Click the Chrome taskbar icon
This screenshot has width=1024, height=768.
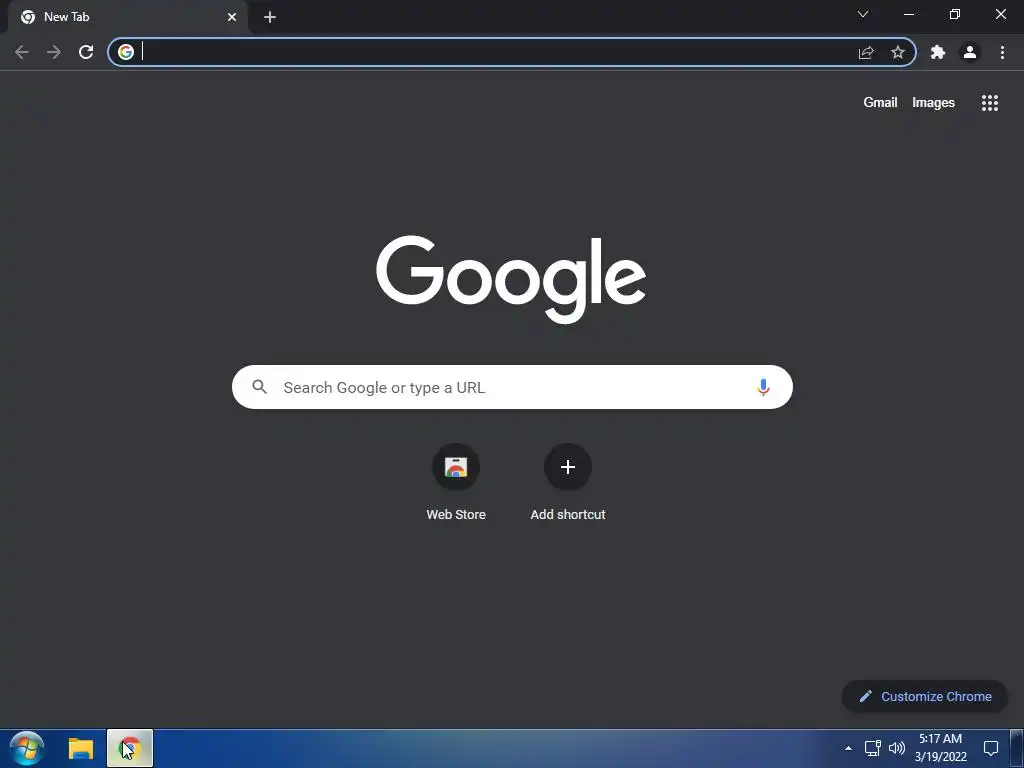(x=130, y=748)
